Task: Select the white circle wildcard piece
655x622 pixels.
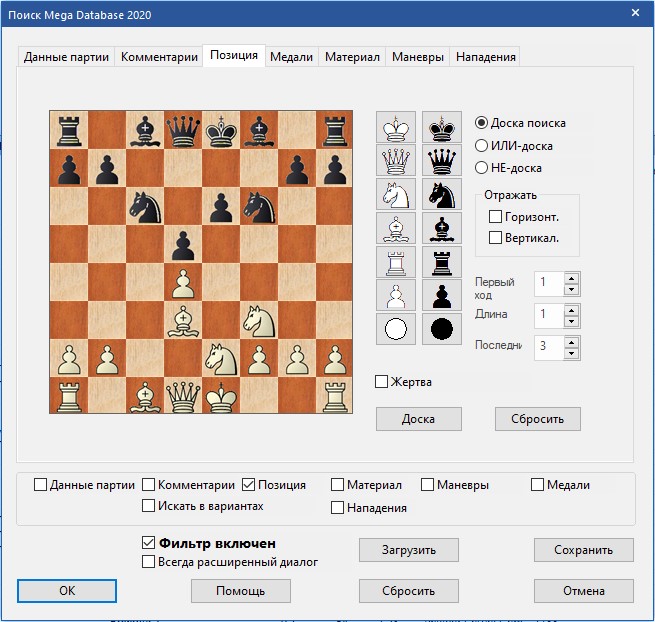Action: (396, 329)
